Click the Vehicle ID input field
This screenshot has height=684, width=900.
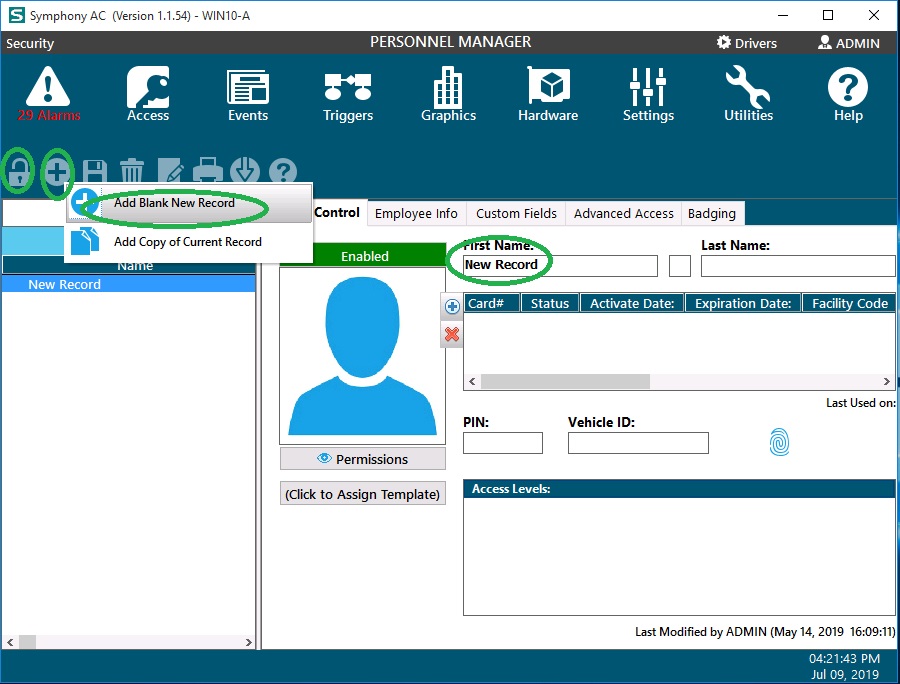[x=638, y=443]
